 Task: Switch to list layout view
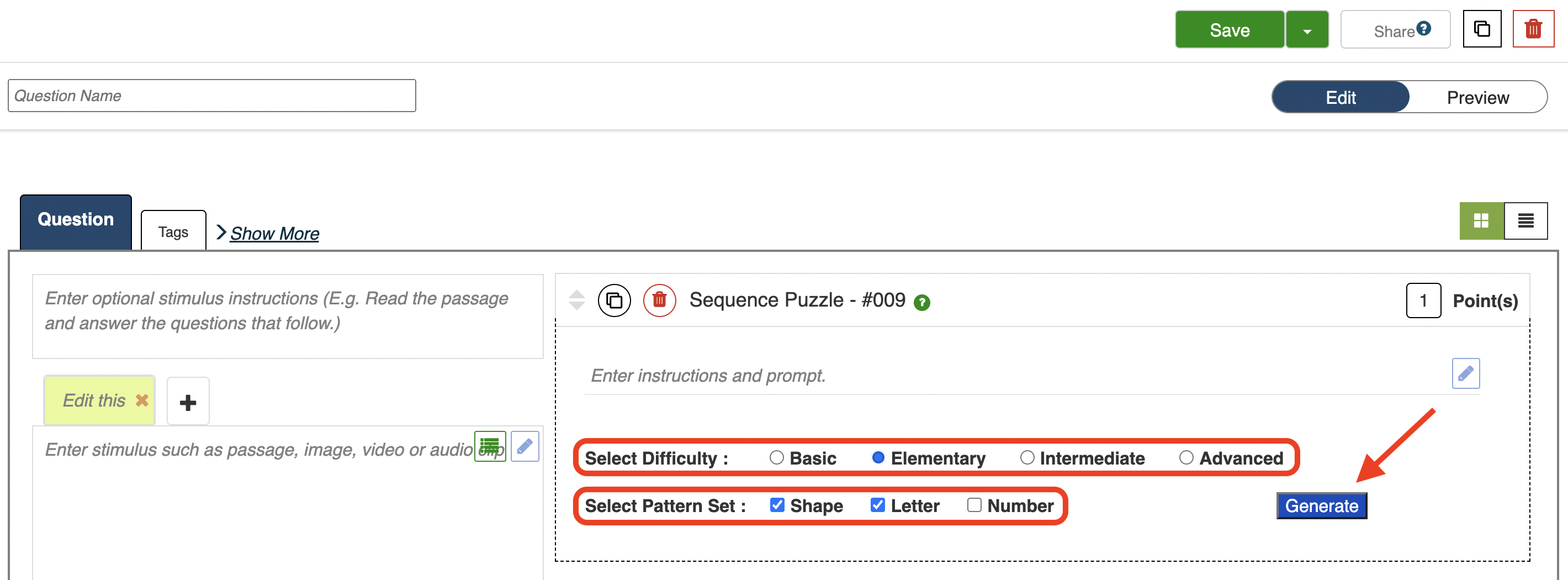coord(1525,220)
